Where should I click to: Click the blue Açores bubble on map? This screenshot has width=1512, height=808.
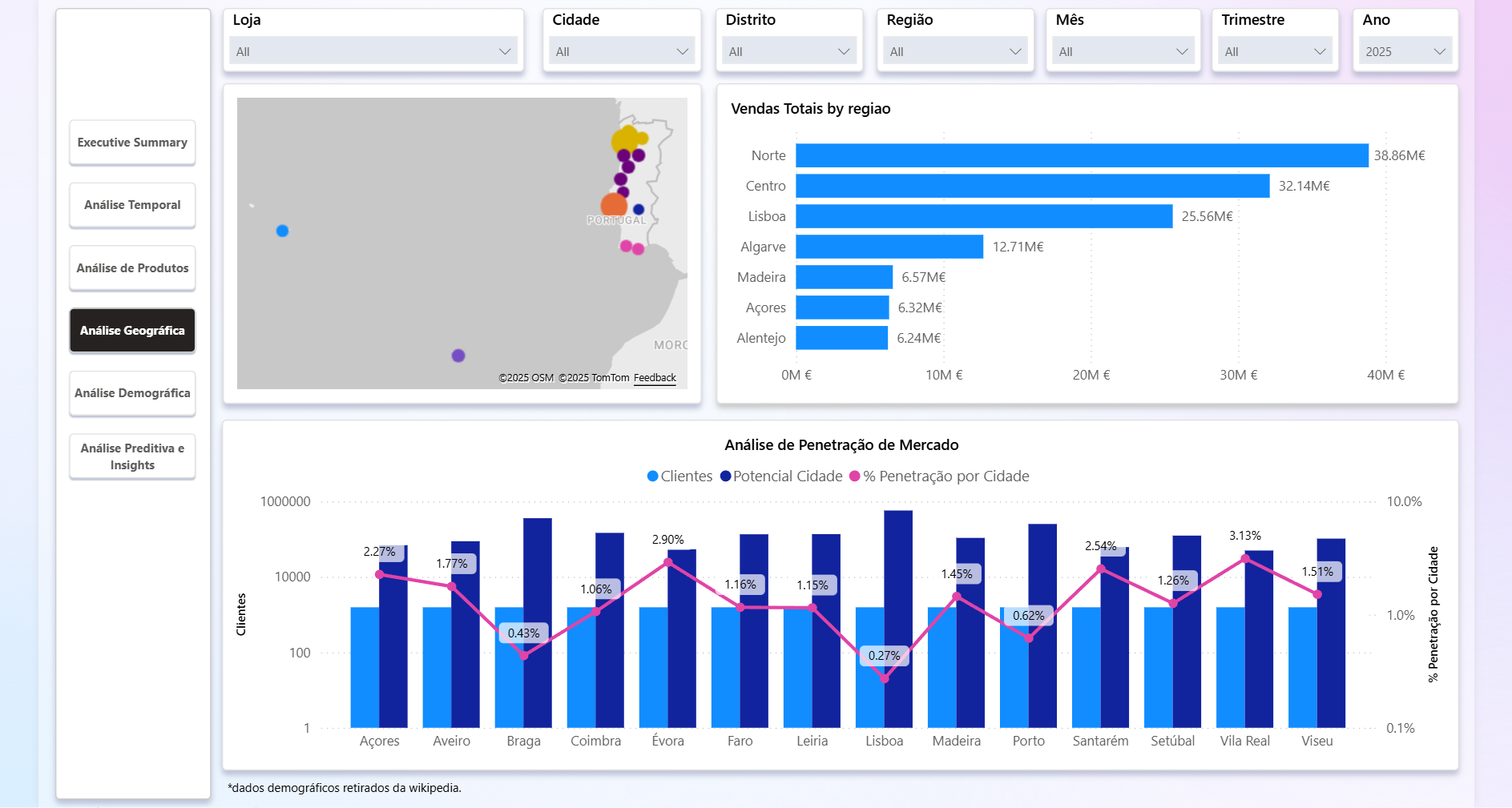coord(282,231)
